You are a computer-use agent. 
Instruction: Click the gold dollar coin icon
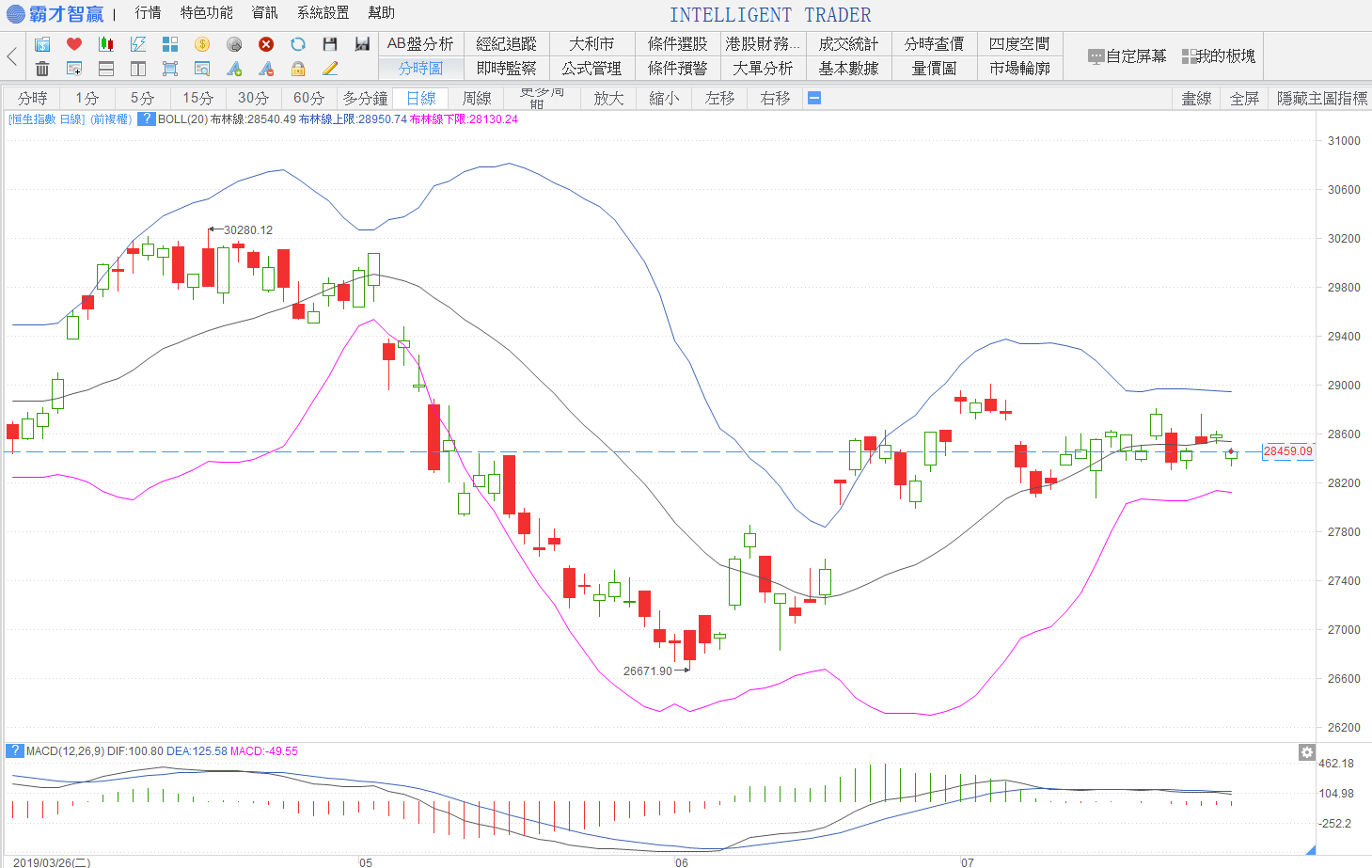pos(202,44)
